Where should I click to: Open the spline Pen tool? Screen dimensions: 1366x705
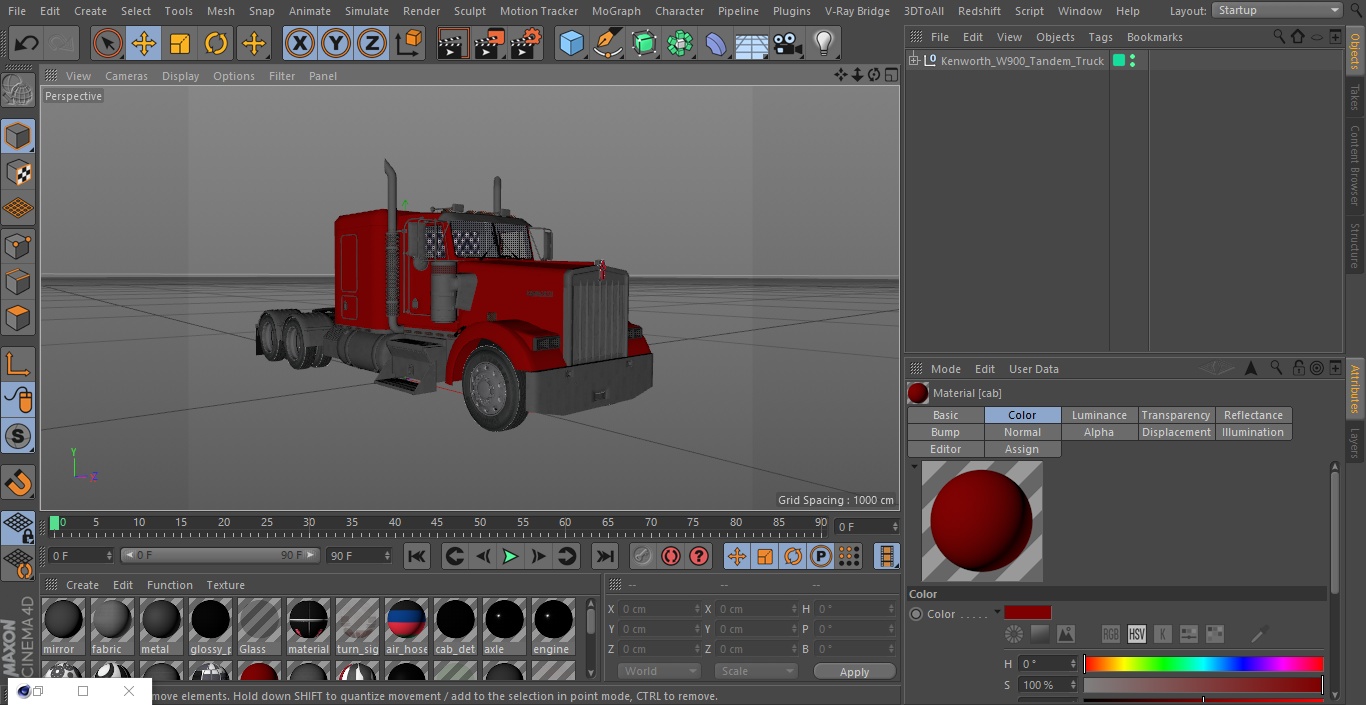[607, 43]
